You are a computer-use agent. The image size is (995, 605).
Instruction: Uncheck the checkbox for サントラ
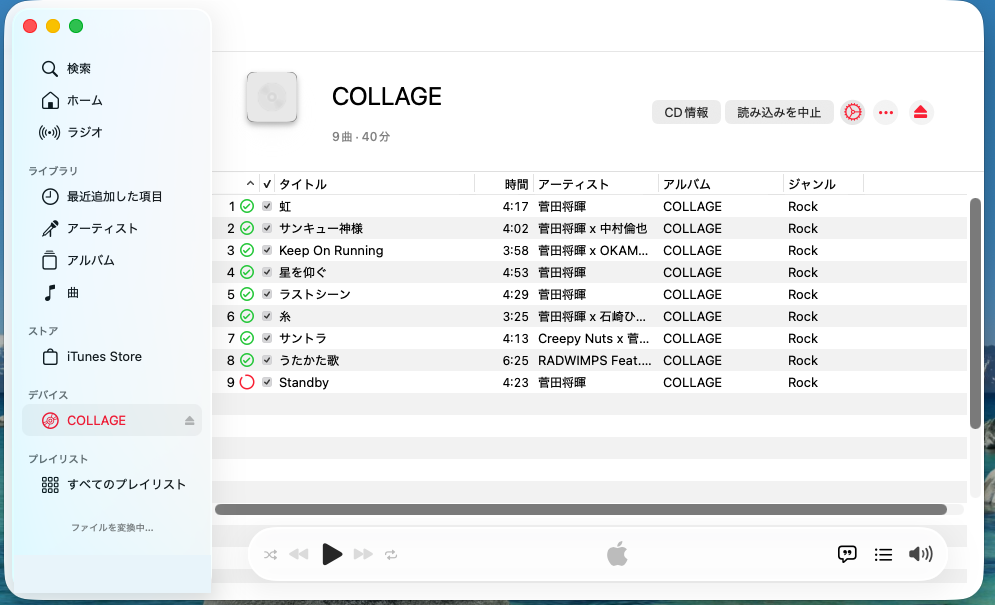click(x=267, y=338)
